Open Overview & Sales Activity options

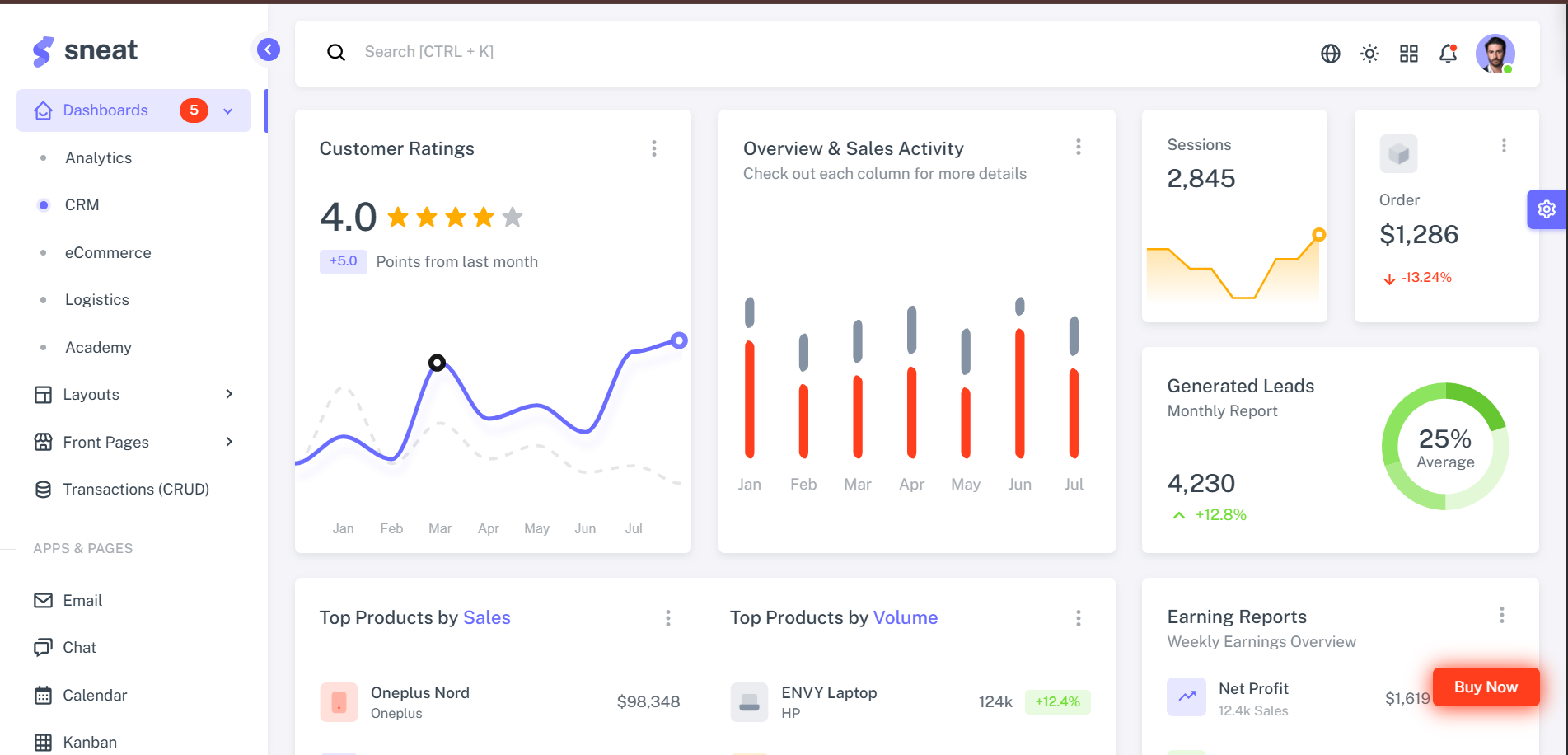click(x=1078, y=147)
